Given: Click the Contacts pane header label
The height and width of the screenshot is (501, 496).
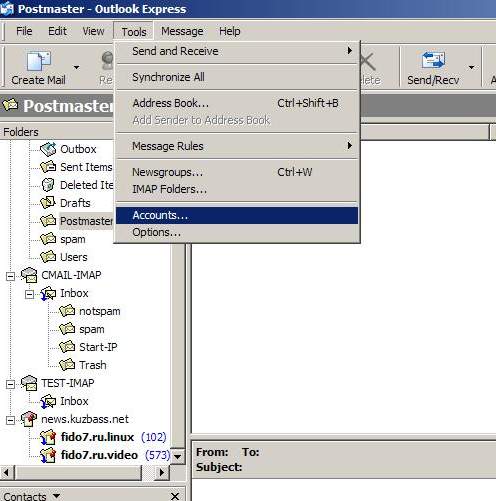Looking at the screenshot, I should (x=25, y=496).
